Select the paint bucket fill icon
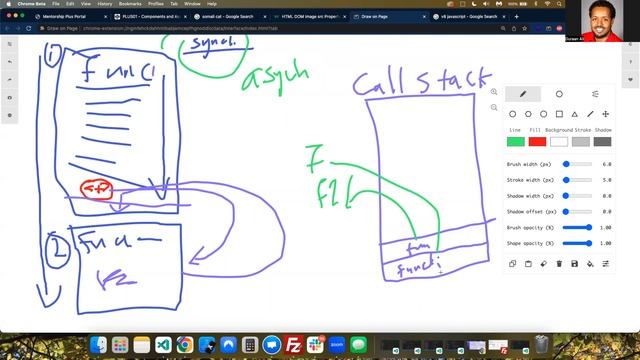 (590, 264)
